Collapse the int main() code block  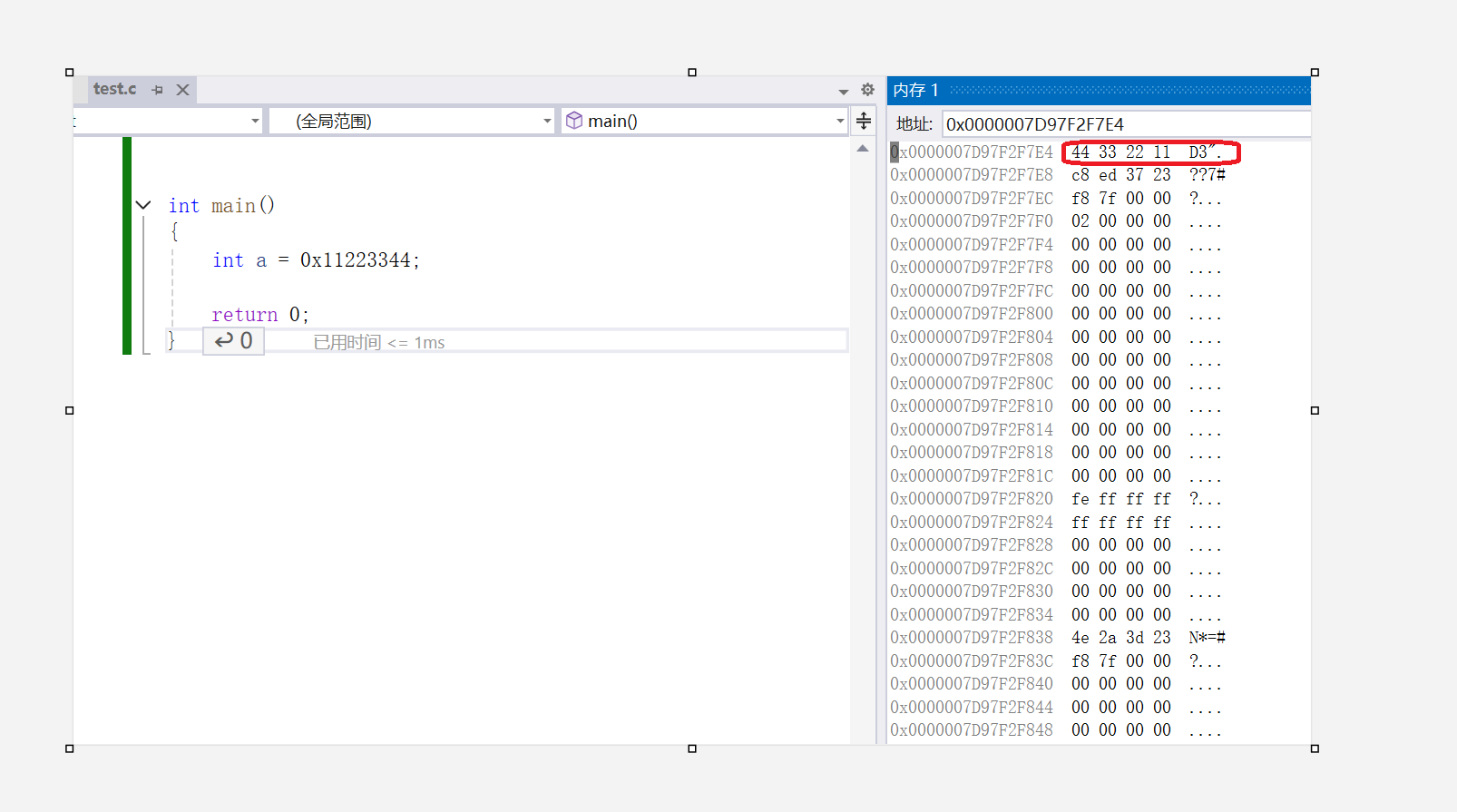[143, 205]
